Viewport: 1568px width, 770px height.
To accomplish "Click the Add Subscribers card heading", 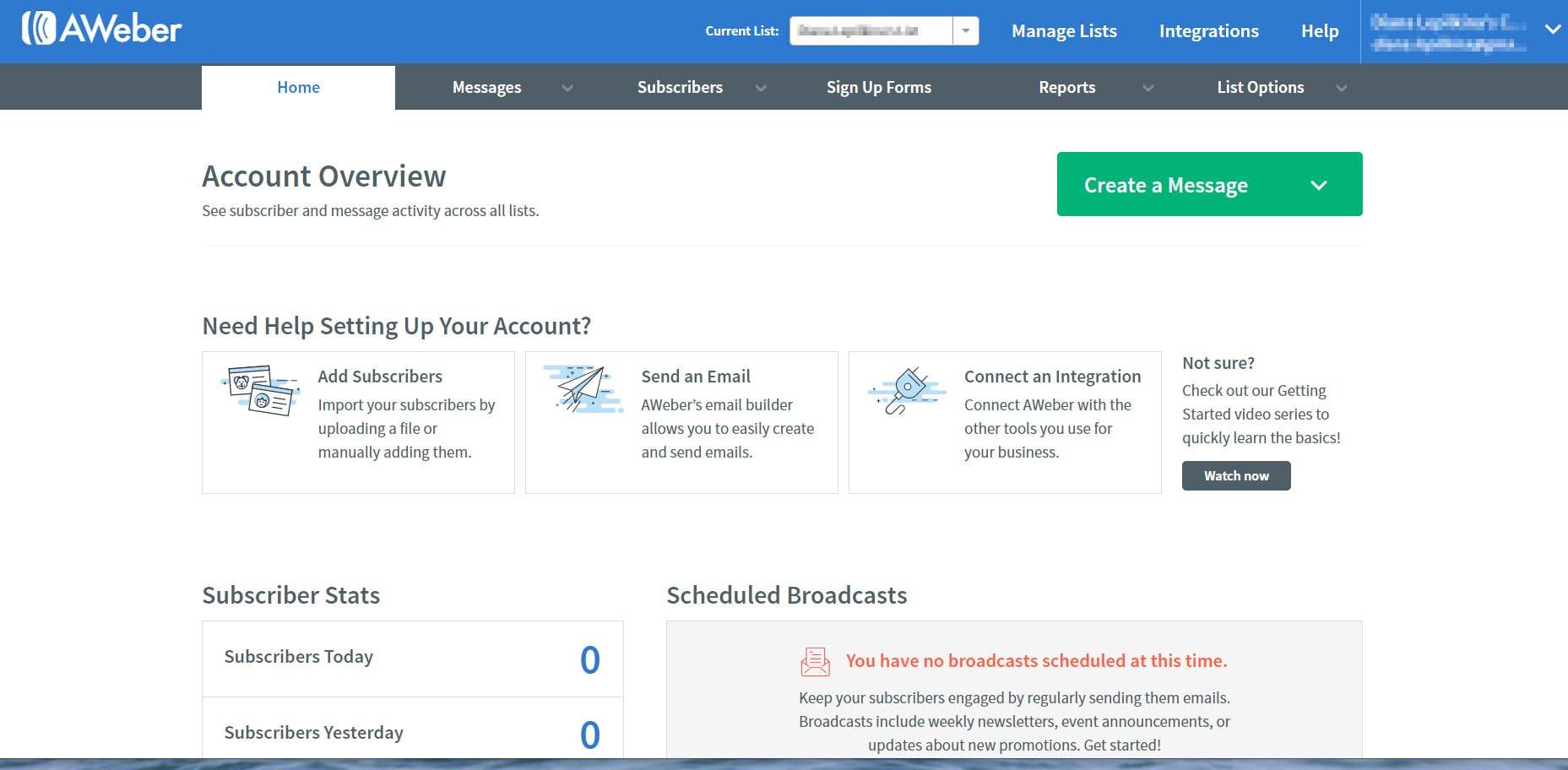I will (380, 377).
